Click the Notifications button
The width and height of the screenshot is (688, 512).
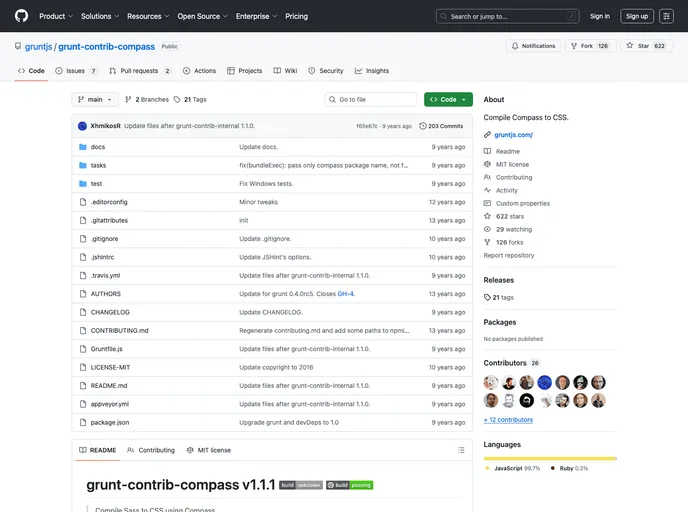[534, 46]
